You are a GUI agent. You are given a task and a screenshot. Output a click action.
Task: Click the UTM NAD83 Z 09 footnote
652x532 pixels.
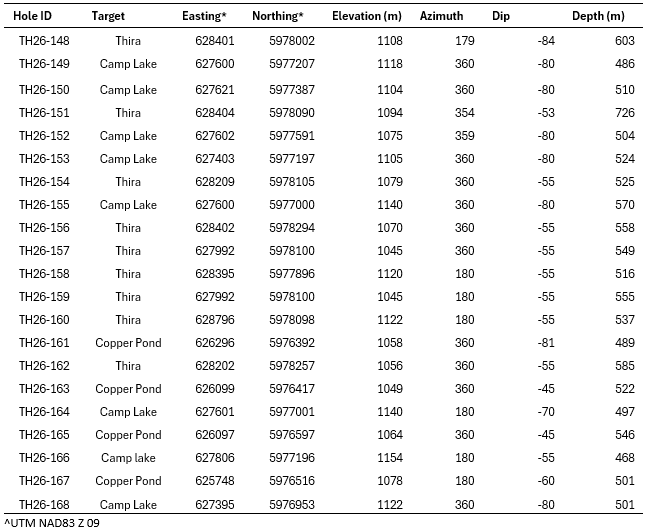[x=52, y=523]
